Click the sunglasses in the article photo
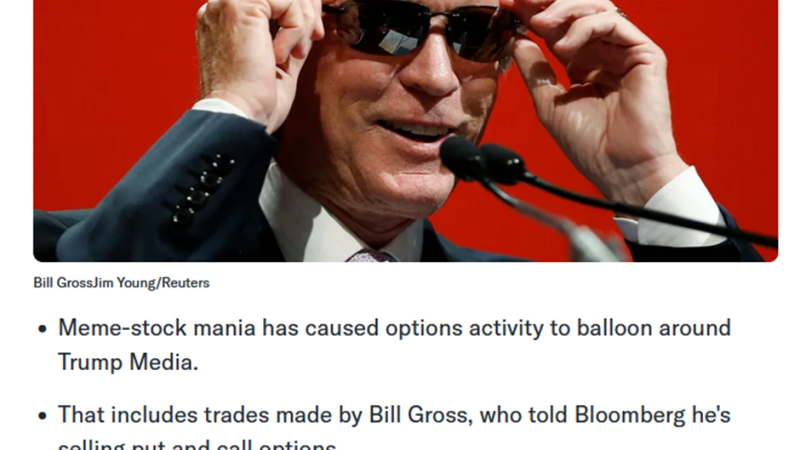 [423, 26]
